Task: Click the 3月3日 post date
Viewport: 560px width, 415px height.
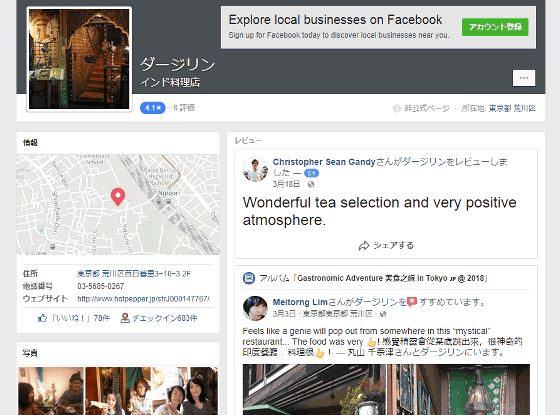Action: pyautogui.click(x=284, y=314)
